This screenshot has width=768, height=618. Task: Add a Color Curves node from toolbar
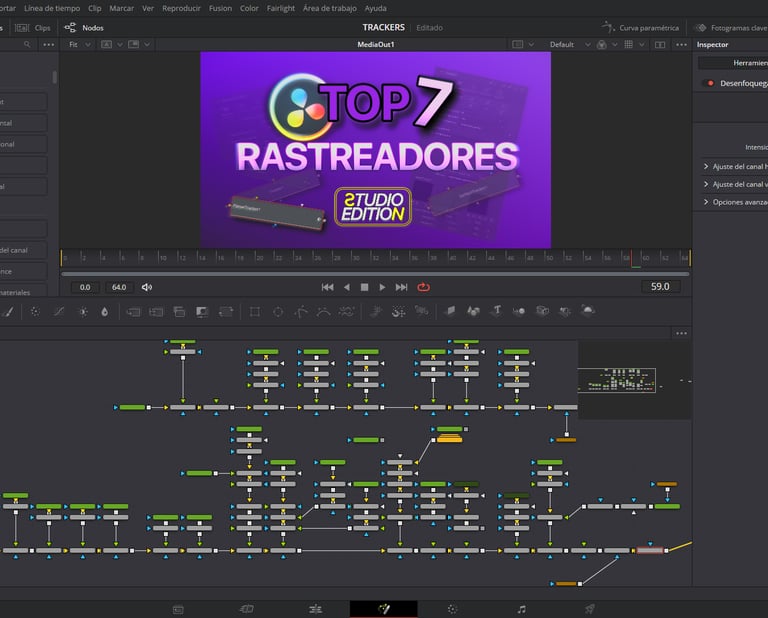point(59,311)
